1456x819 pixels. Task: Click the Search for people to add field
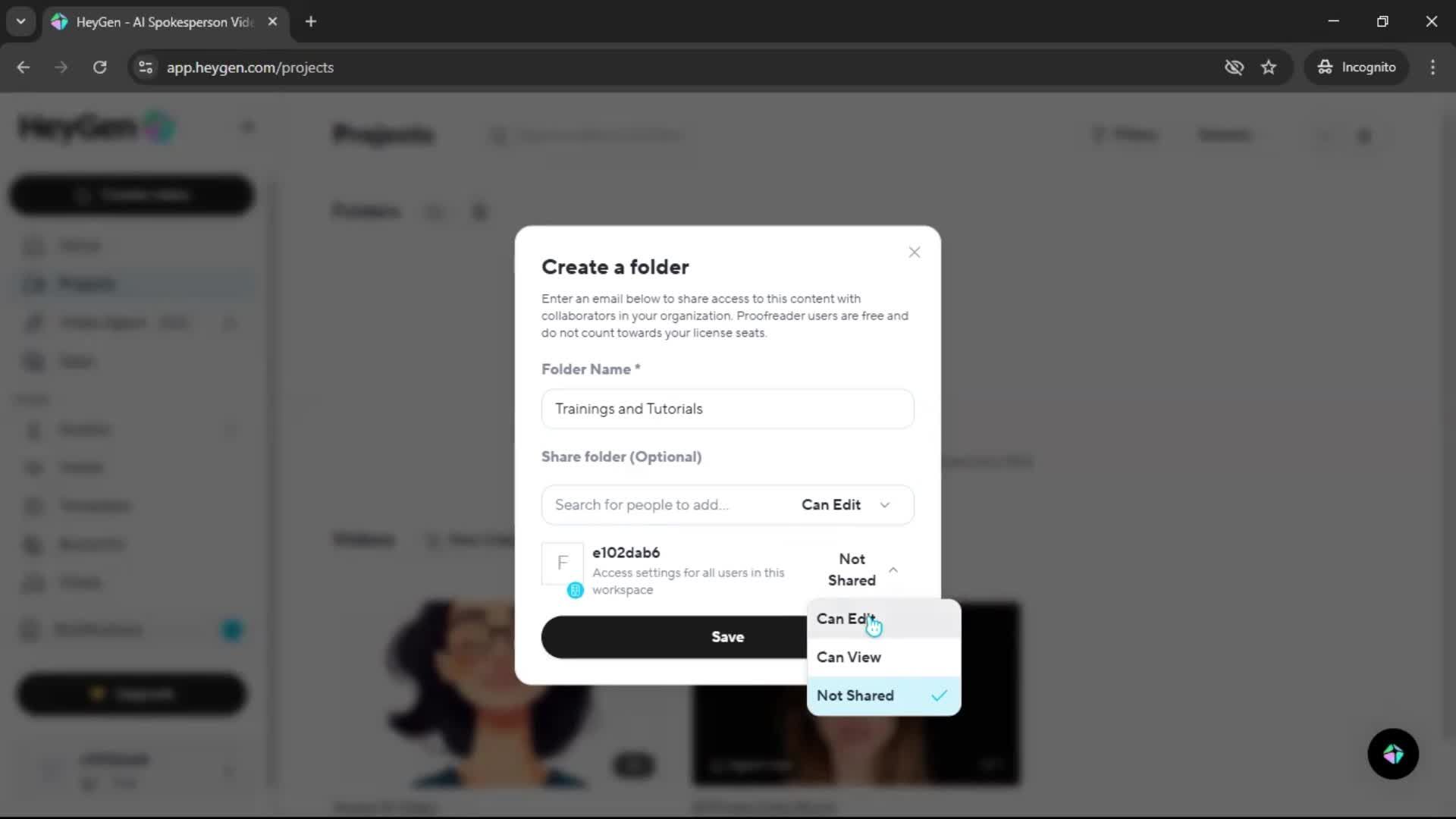coord(667,505)
